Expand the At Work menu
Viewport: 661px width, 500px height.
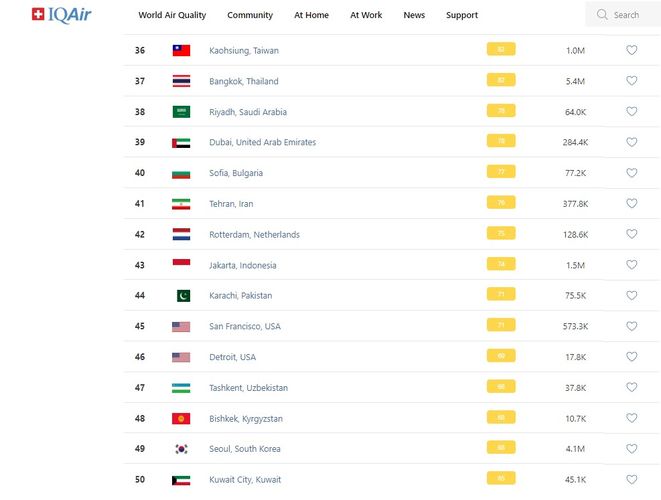[x=366, y=15]
